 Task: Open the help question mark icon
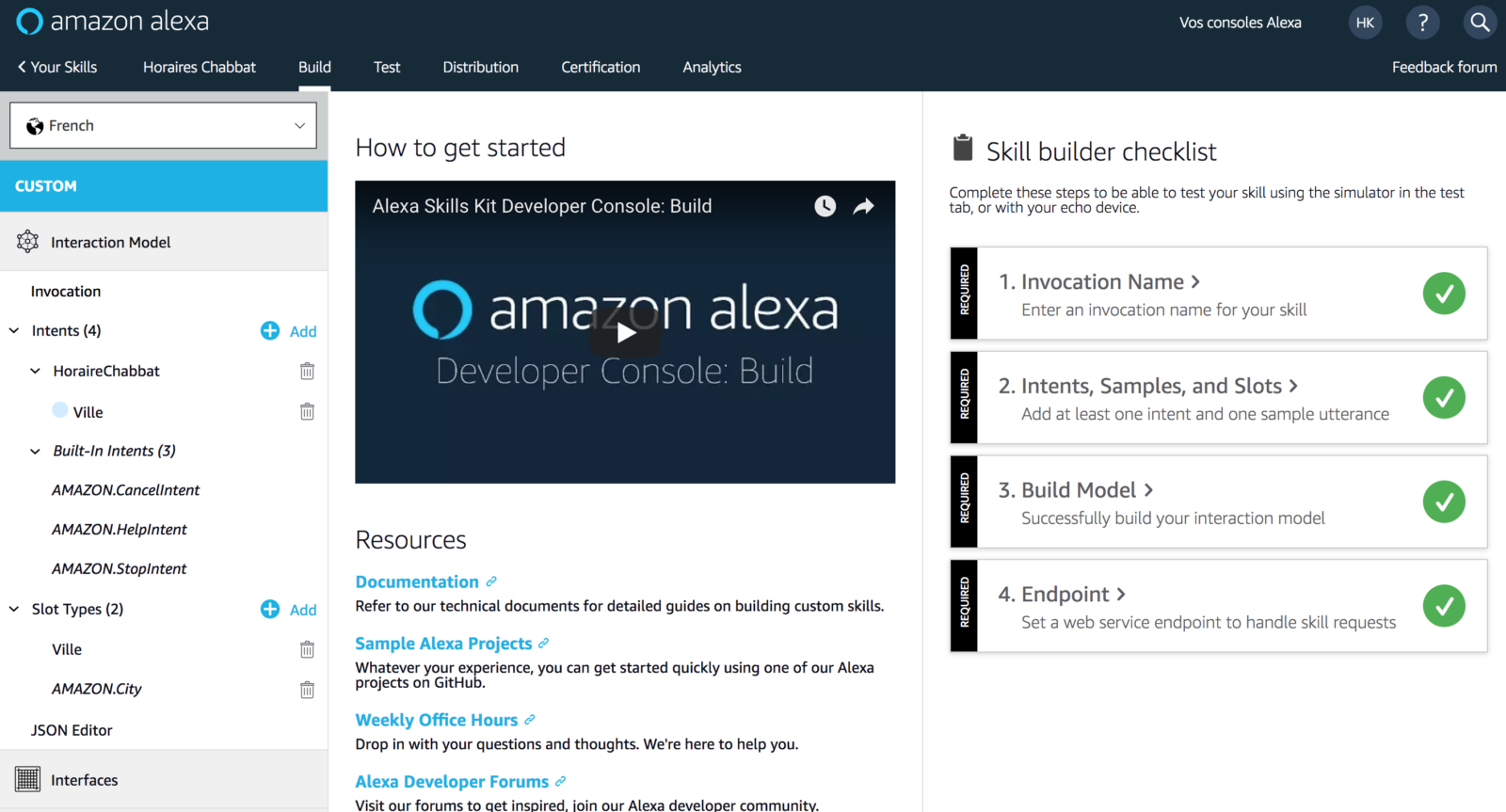coord(1422,23)
